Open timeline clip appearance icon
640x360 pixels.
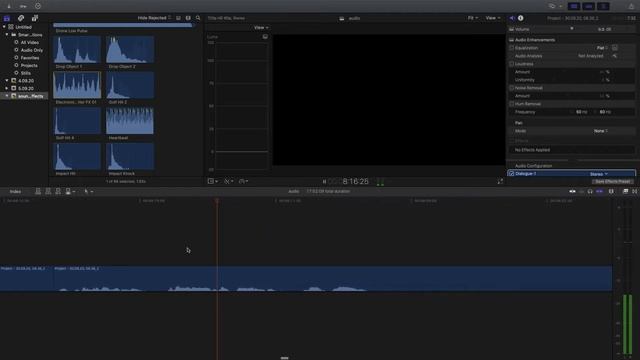point(611,191)
